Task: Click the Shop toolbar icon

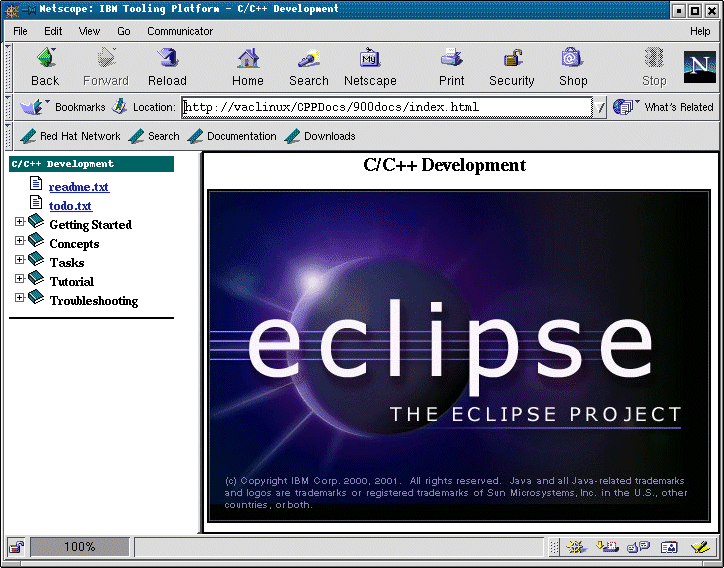Action: point(573,59)
